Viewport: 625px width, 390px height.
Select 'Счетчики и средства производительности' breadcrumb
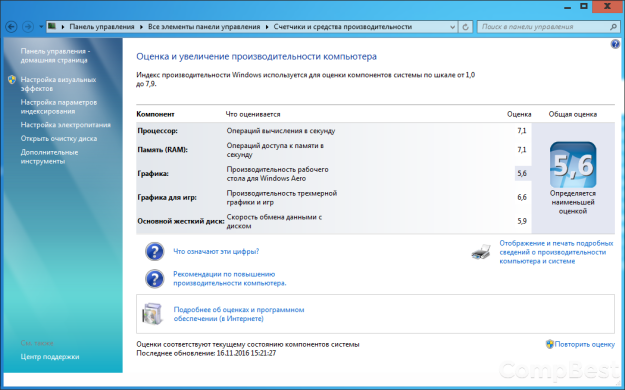tap(342, 27)
